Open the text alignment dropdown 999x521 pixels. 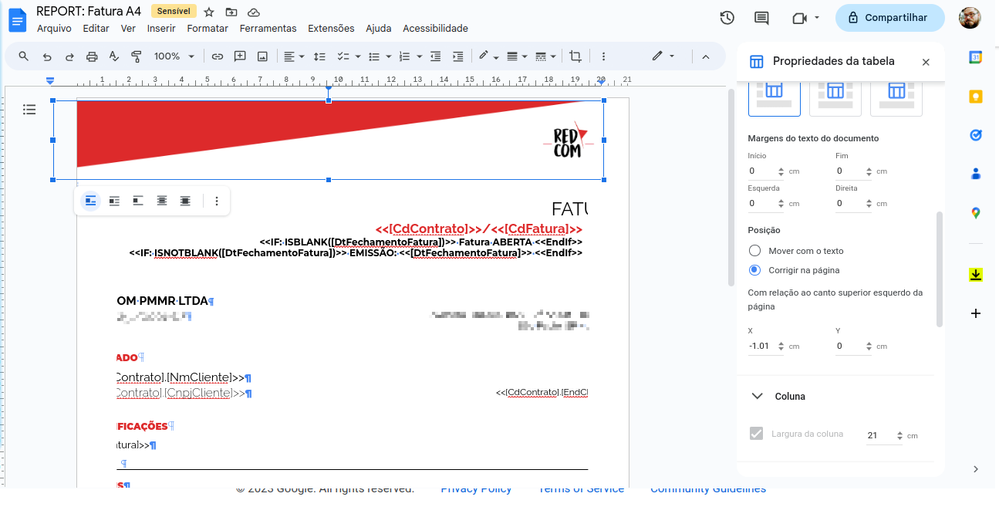[x=294, y=57]
